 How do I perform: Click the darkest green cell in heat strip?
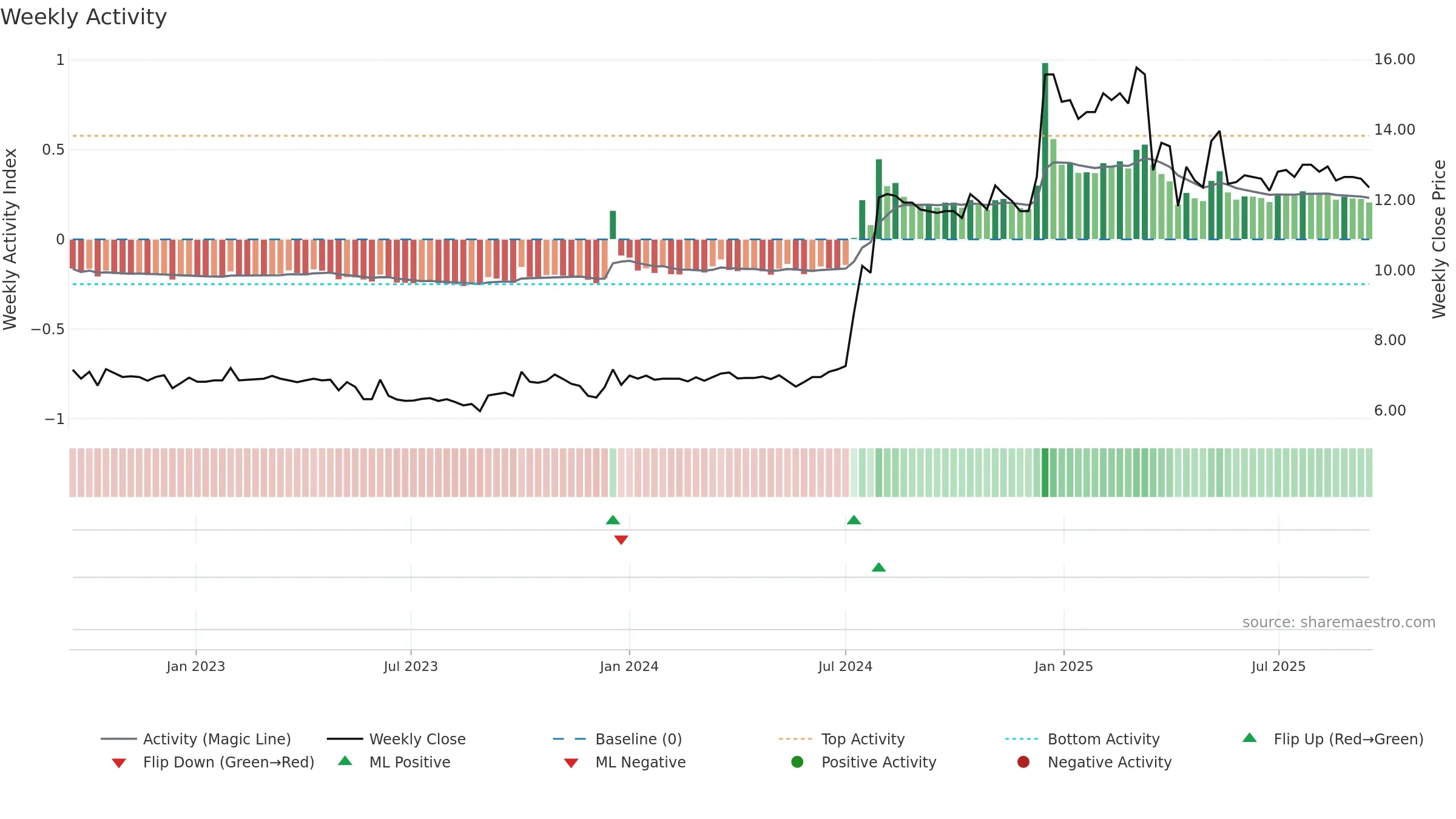(x=1045, y=473)
